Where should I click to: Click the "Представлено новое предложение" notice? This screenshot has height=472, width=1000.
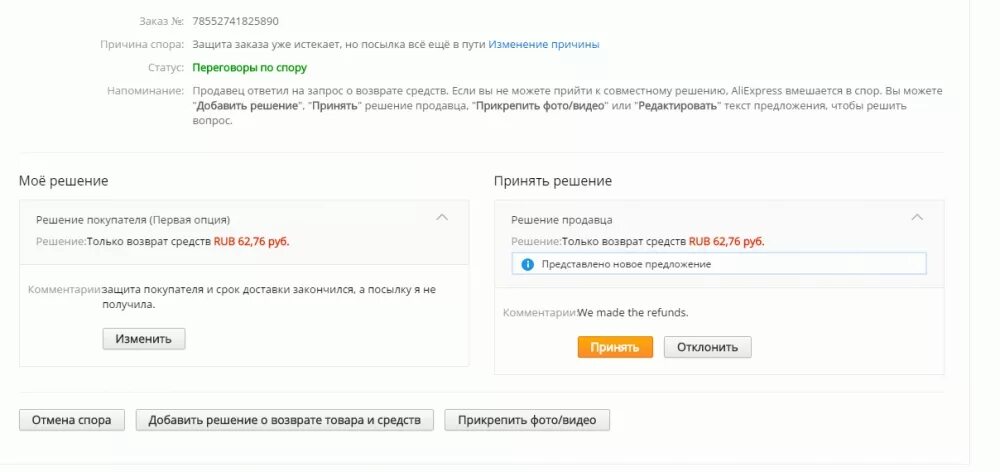click(x=626, y=264)
